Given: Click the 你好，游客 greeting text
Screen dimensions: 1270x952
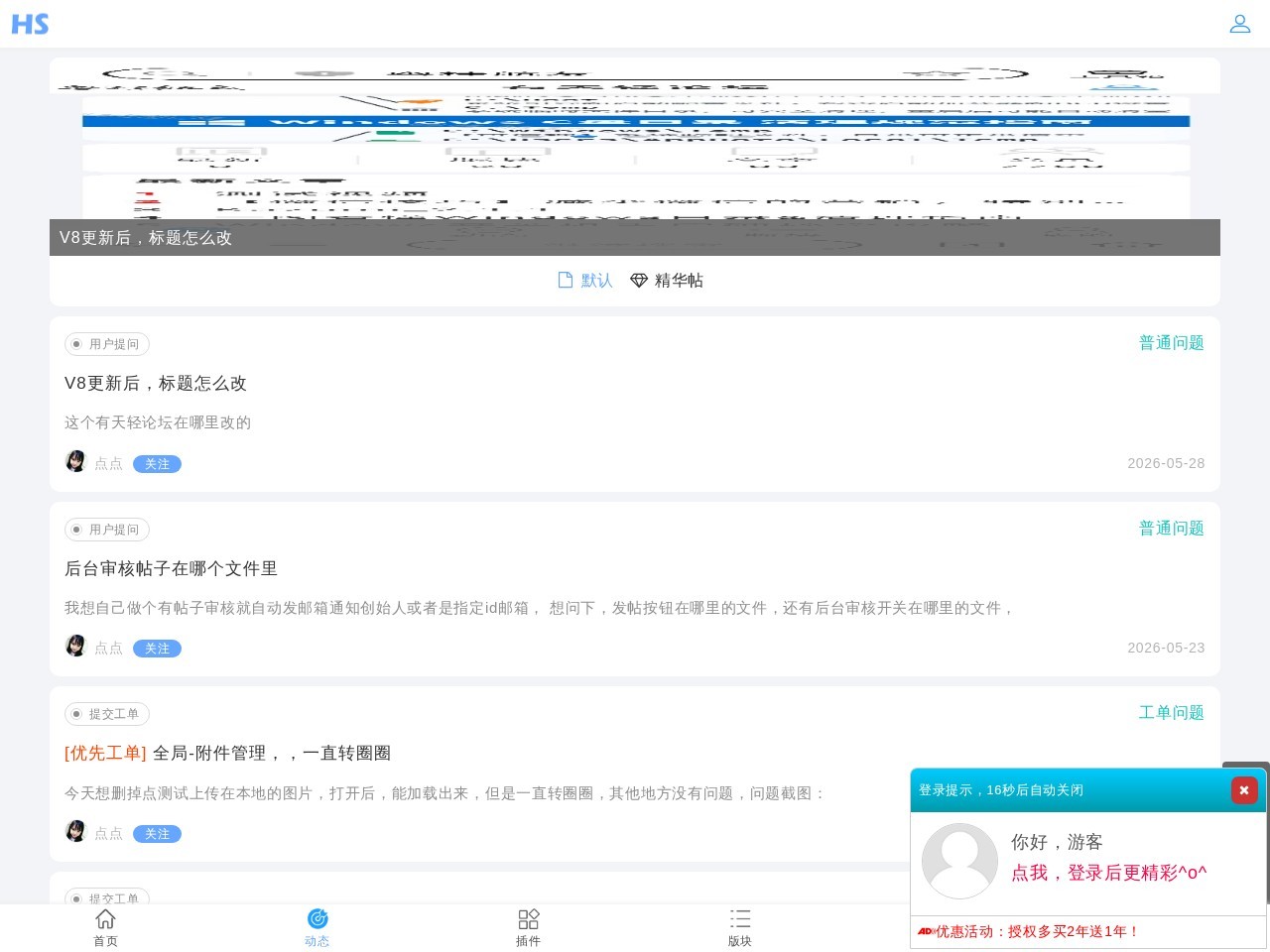Looking at the screenshot, I should 1057,842.
